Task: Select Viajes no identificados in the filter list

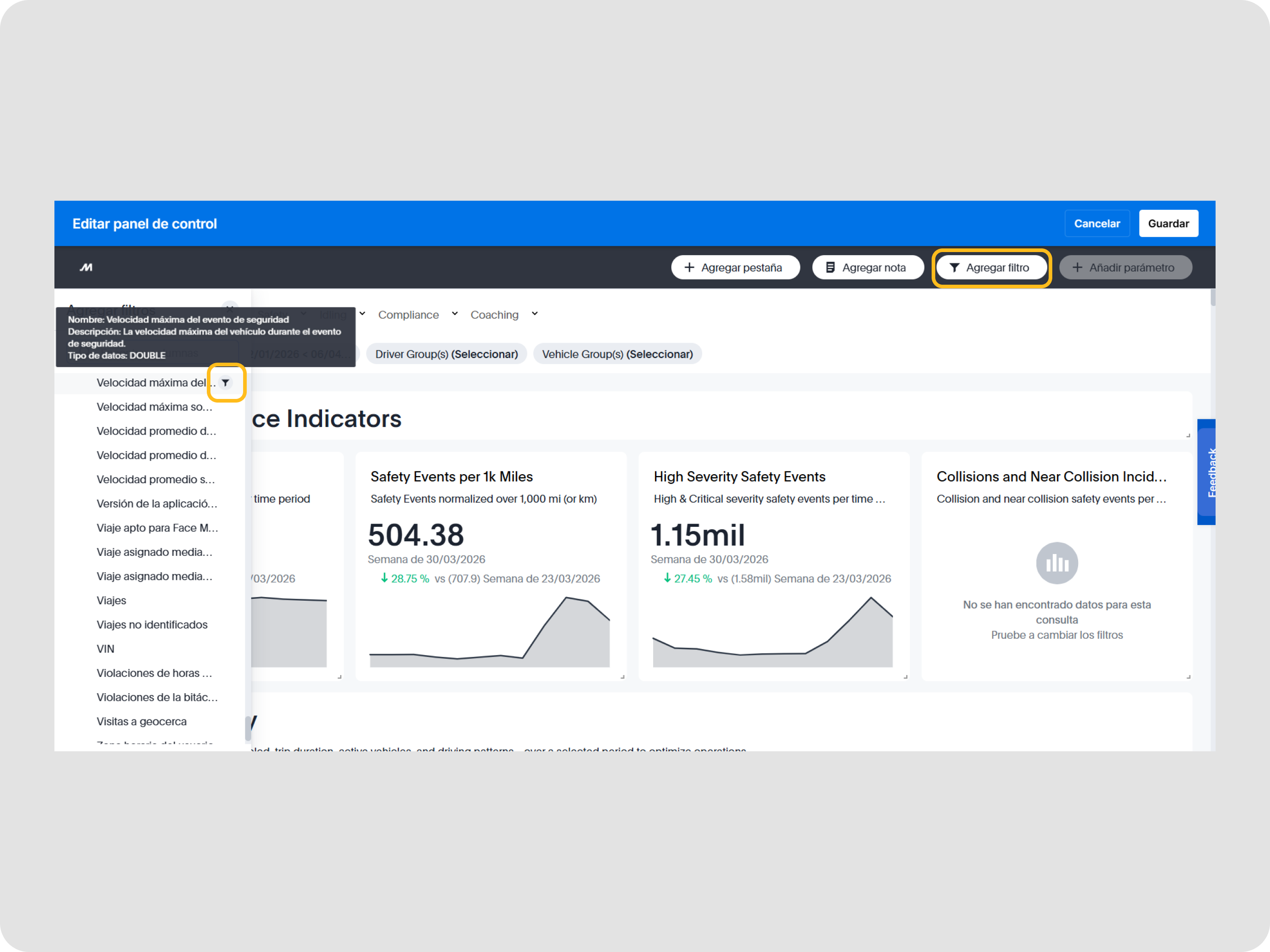Action: point(152,624)
